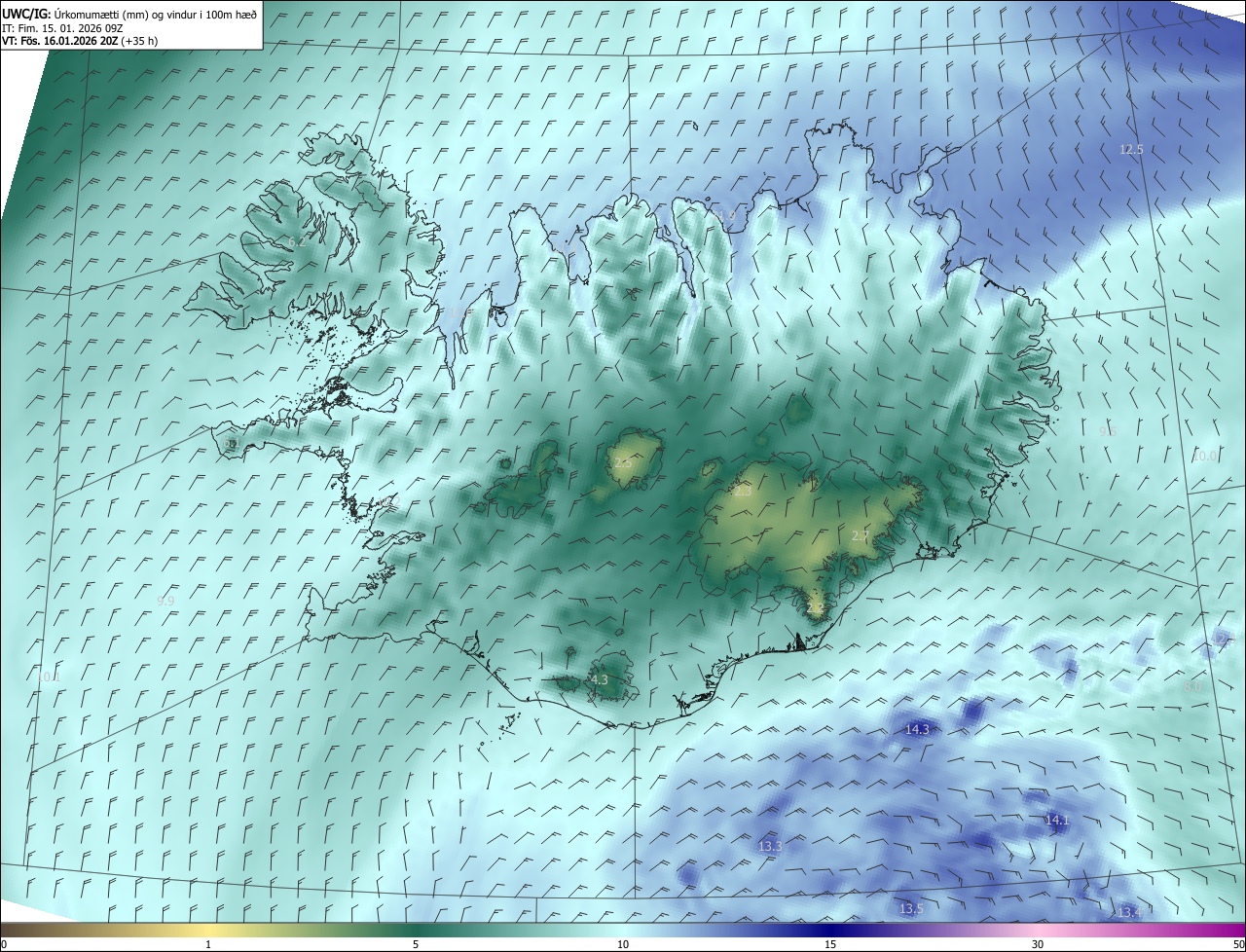Click the title text 'UWC/IG: Úrkomumætti (mm) og vindur í 100m hæð'
The width and height of the screenshot is (1246, 952).
(x=129, y=14)
